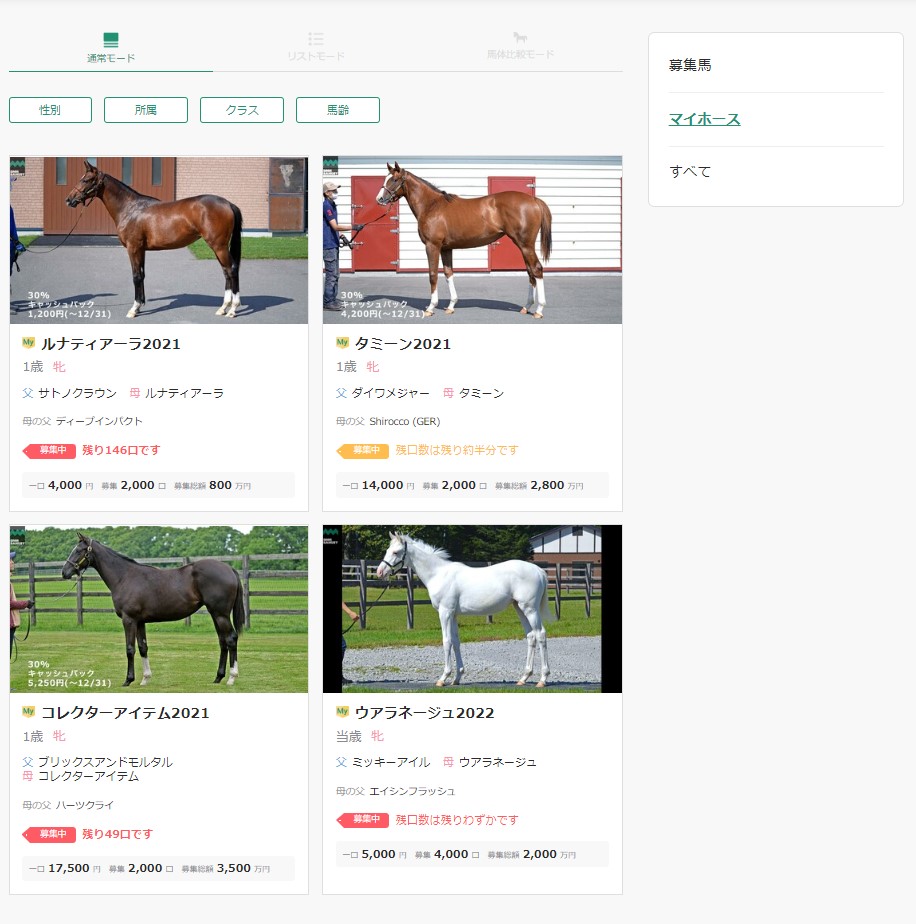Click My badge beside ルナティアーラ2021
The height and width of the screenshot is (924, 916).
(28, 342)
